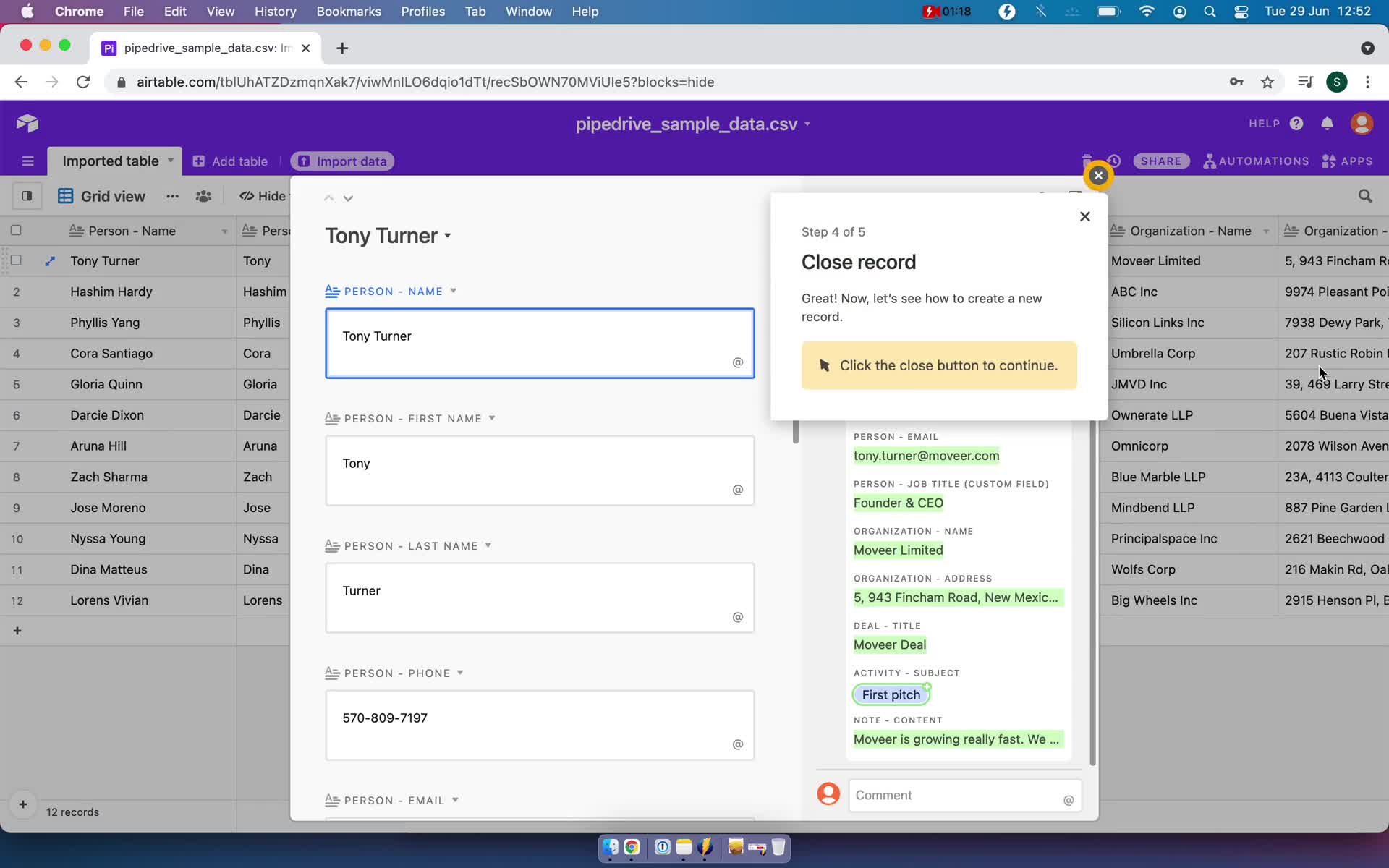The width and height of the screenshot is (1389, 868).
Task: Reload the browser page
Action: (x=83, y=82)
